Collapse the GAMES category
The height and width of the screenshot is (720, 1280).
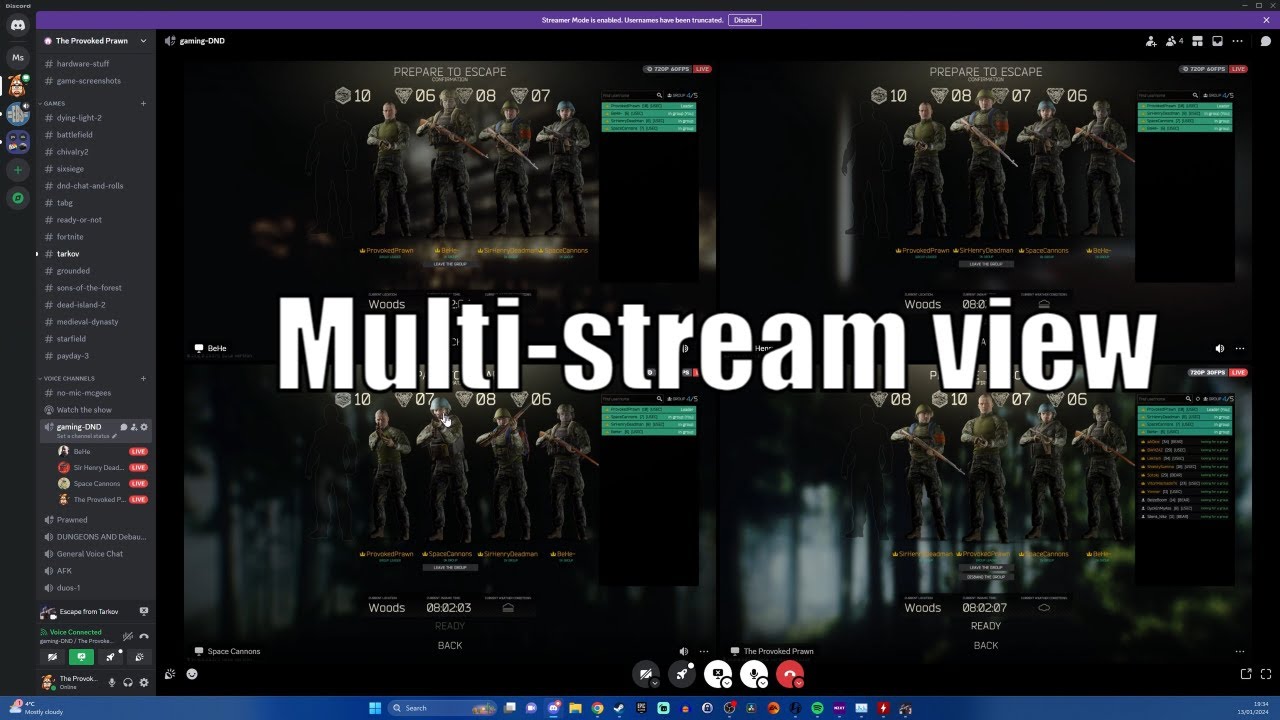coord(52,103)
